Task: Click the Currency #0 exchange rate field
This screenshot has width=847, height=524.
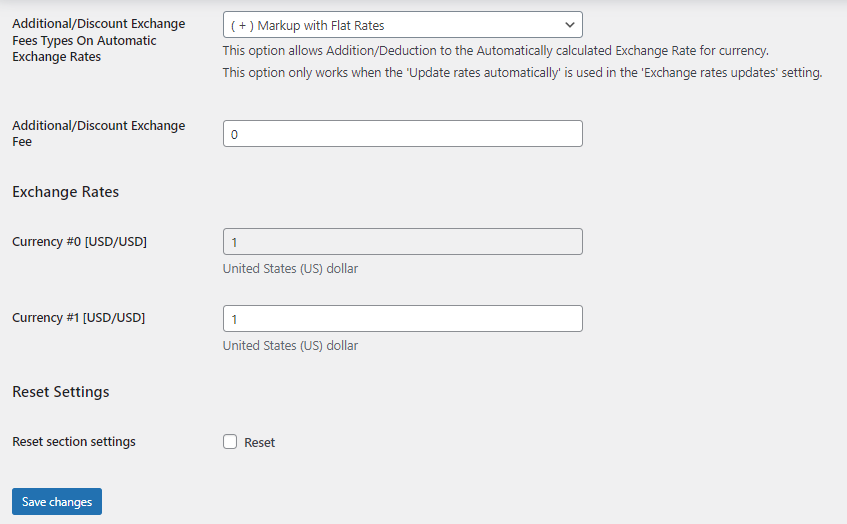Action: click(x=402, y=242)
